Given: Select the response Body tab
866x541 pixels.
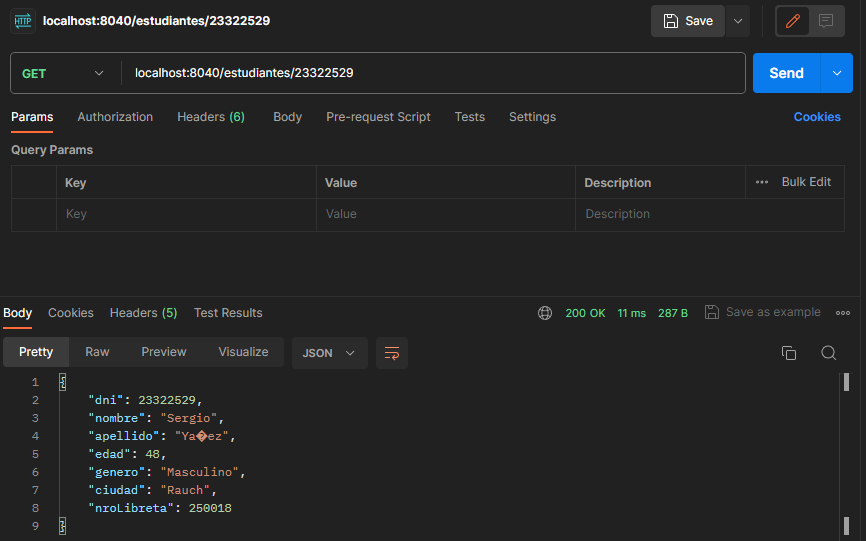Looking at the screenshot, I should click(x=18, y=313).
